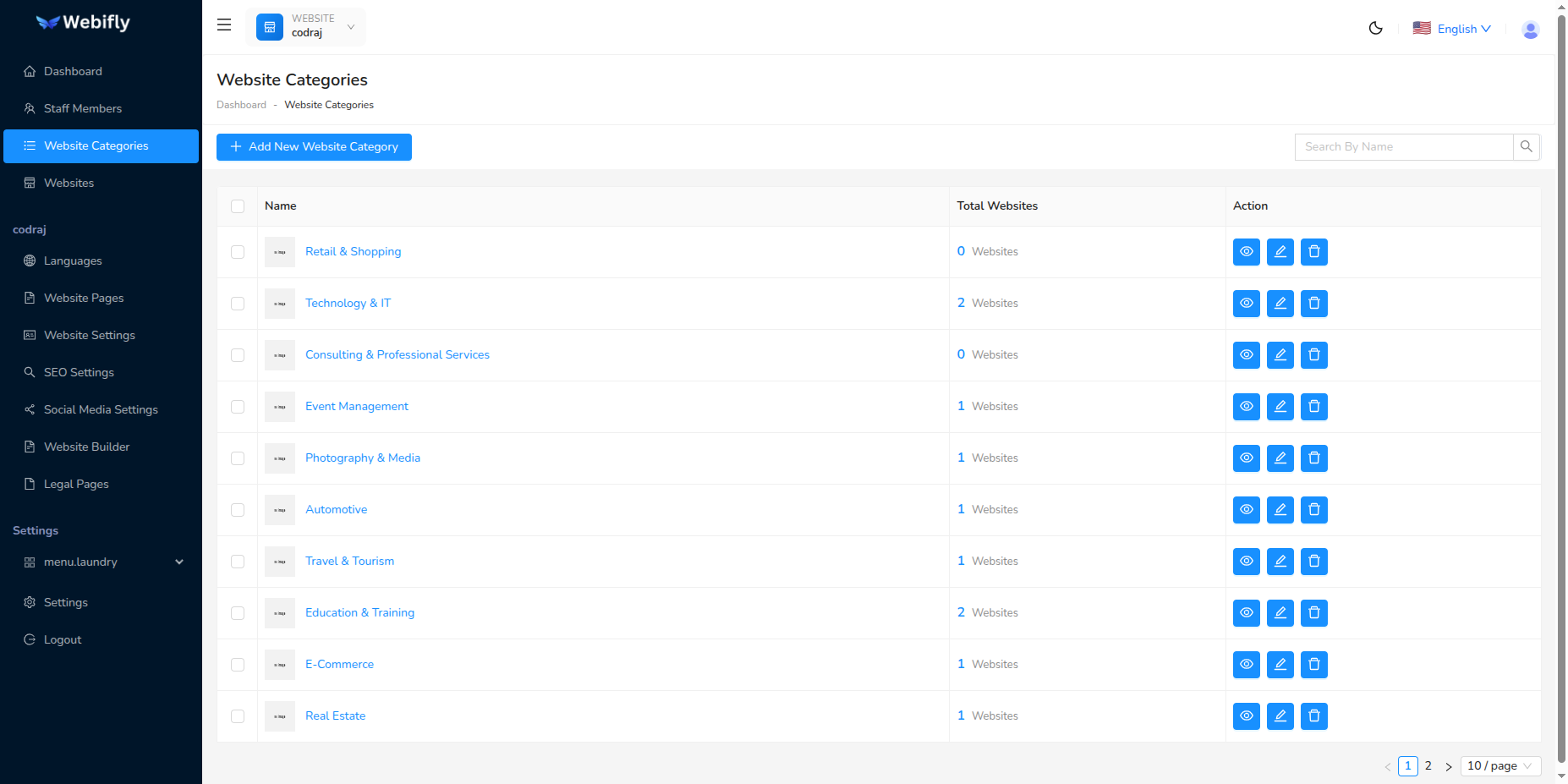
Task: Click the search magnifier icon
Action: 1527,146
